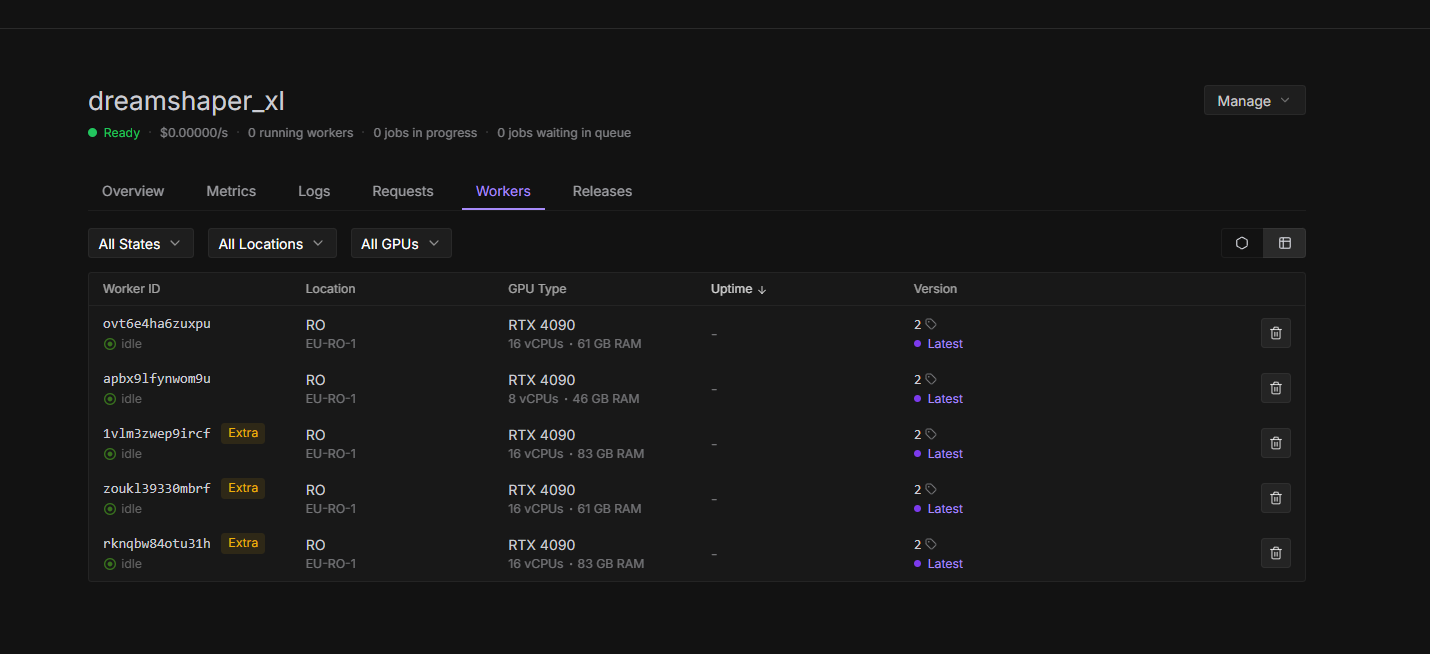Switch to hexagon grid view
This screenshot has height=654, width=1430.
(x=1242, y=243)
